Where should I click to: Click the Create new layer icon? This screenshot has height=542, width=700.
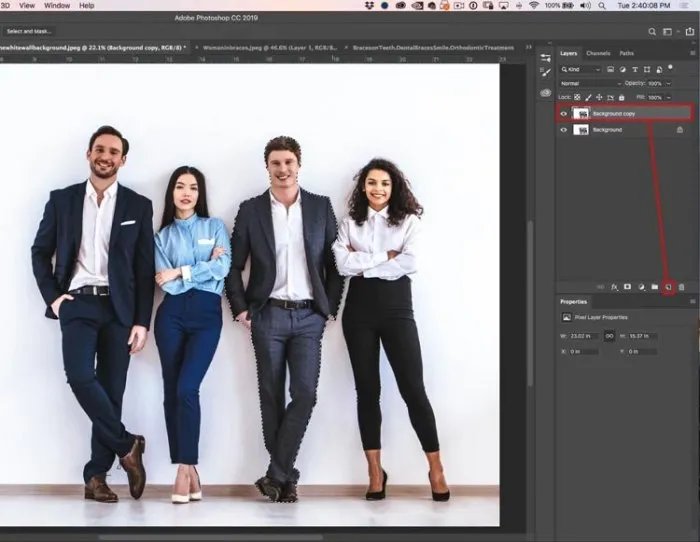point(668,287)
